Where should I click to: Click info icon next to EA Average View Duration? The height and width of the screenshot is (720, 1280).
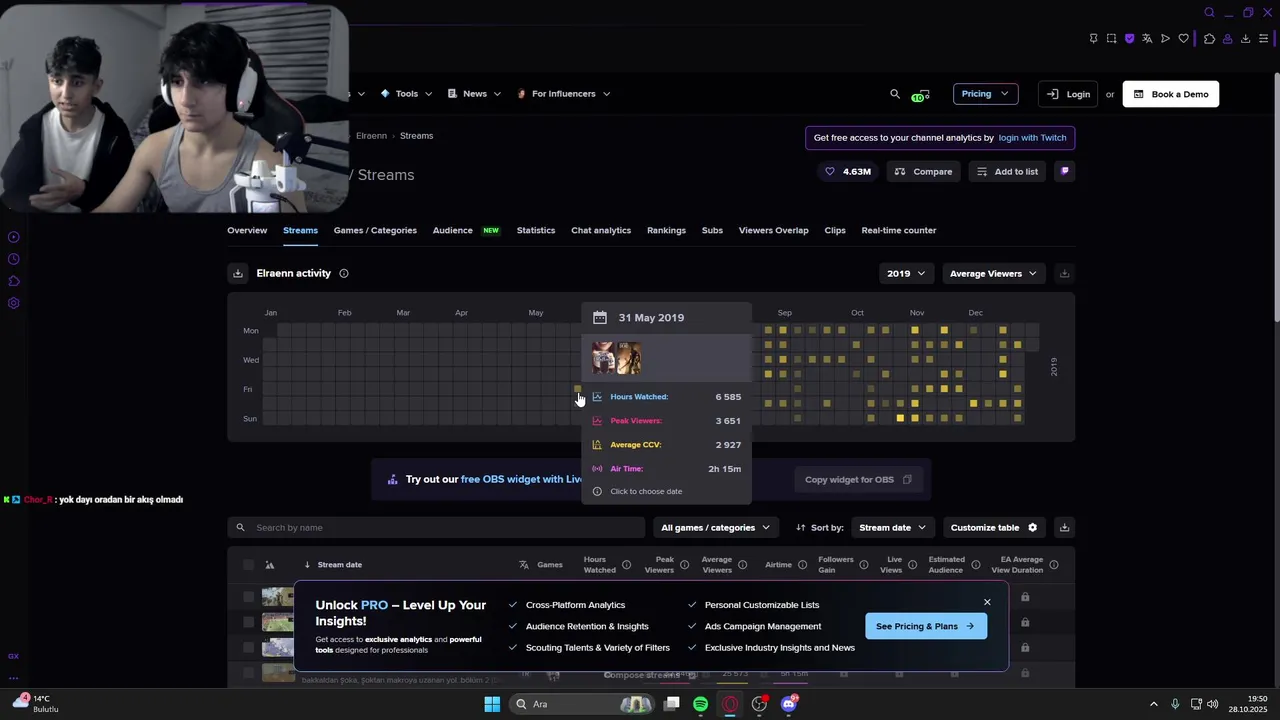pos(1053,565)
